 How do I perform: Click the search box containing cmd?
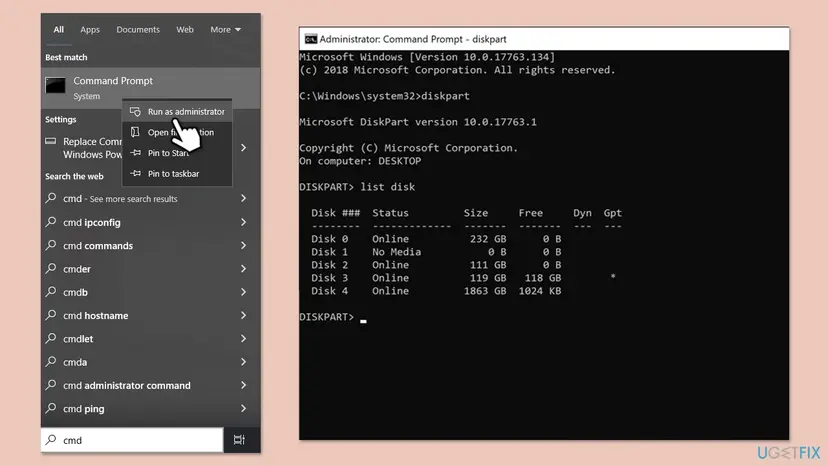[x=132, y=440]
